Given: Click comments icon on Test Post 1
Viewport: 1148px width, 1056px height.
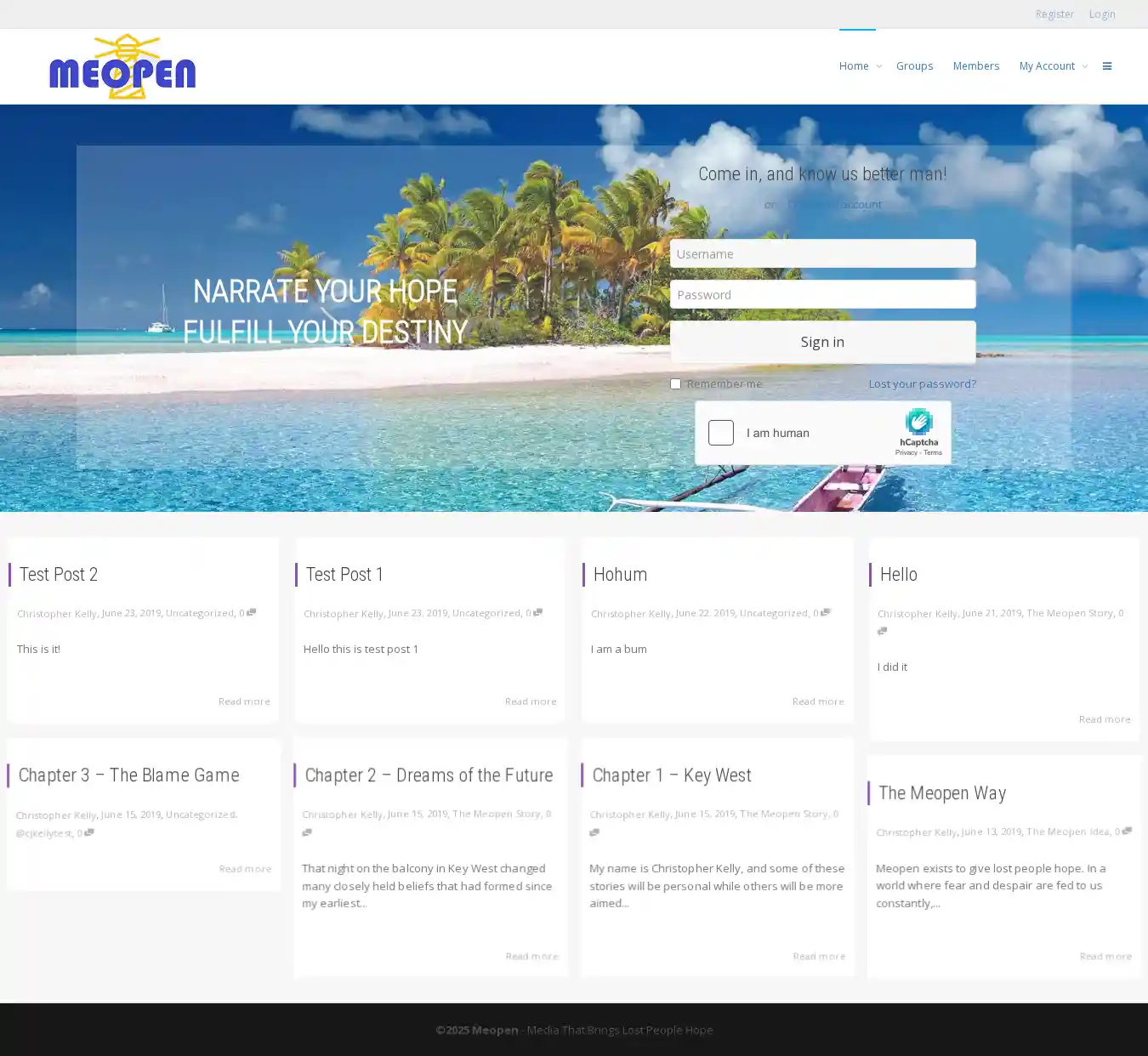Looking at the screenshot, I should pos(537,612).
